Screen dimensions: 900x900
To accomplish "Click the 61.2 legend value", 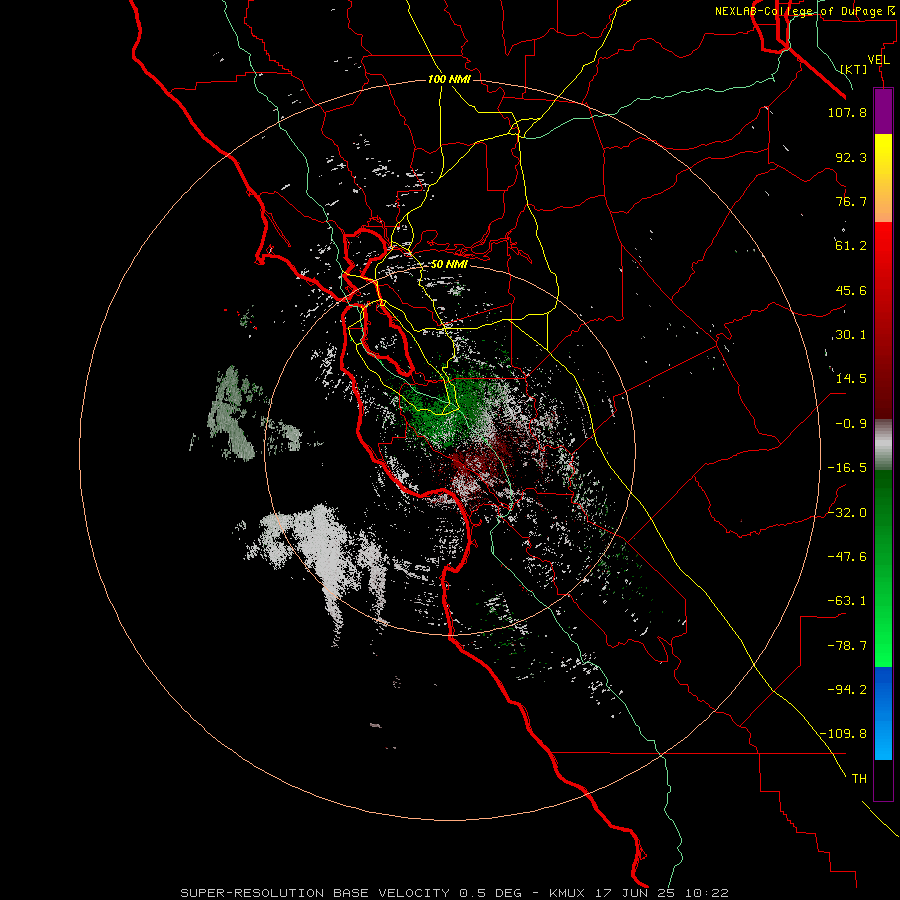I will (x=851, y=246).
